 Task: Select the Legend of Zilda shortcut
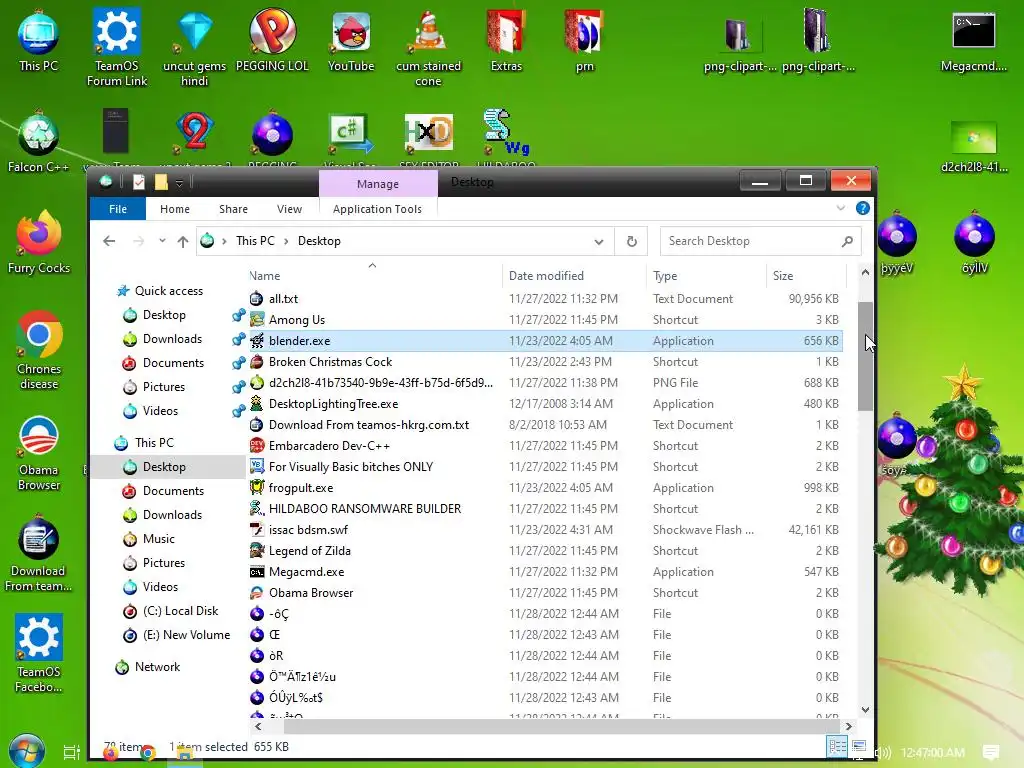[x=545, y=551]
